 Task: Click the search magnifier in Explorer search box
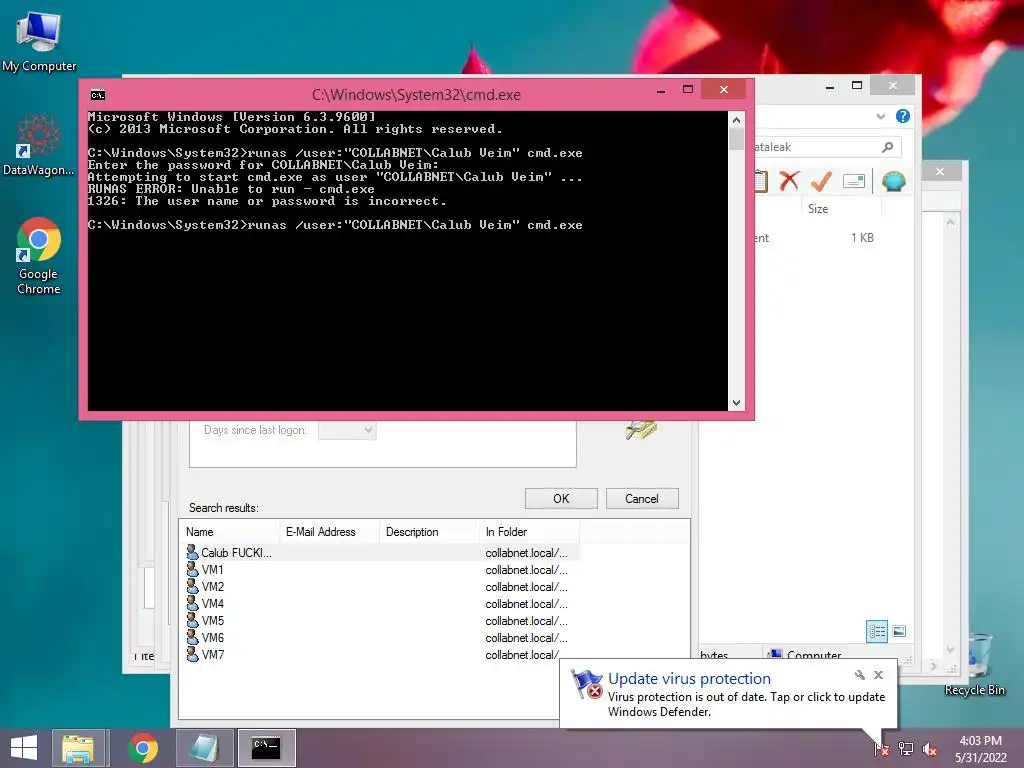coord(887,148)
